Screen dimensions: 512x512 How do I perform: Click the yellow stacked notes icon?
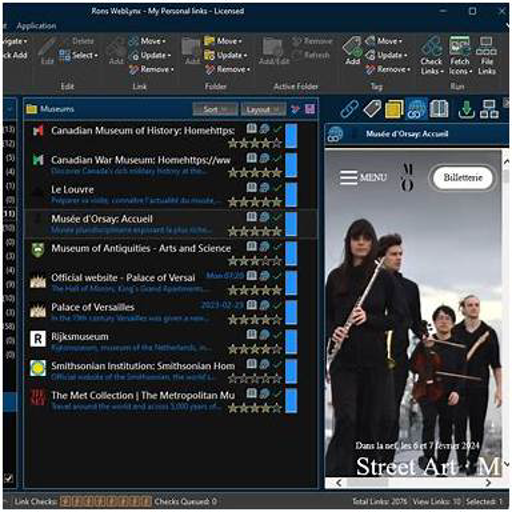click(x=394, y=109)
